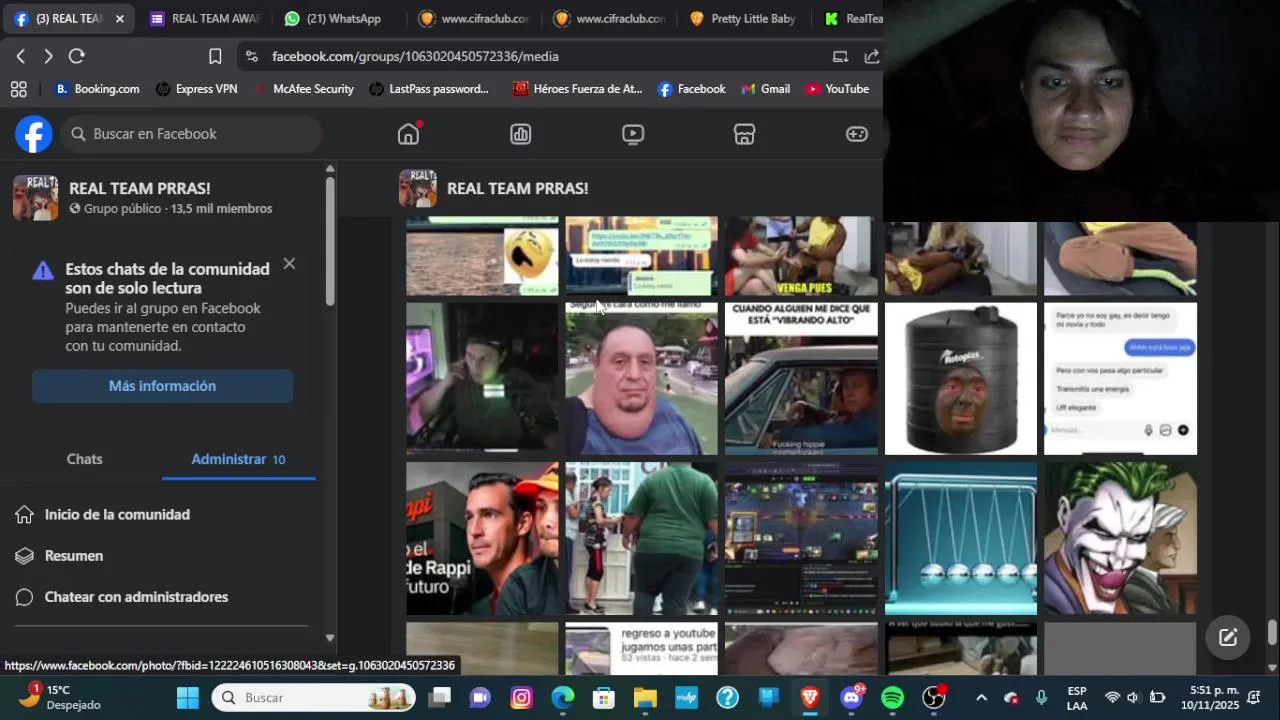Dismiss the read-only chats notice
This screenshot has height=720, width=1280.
pos(289,264)
